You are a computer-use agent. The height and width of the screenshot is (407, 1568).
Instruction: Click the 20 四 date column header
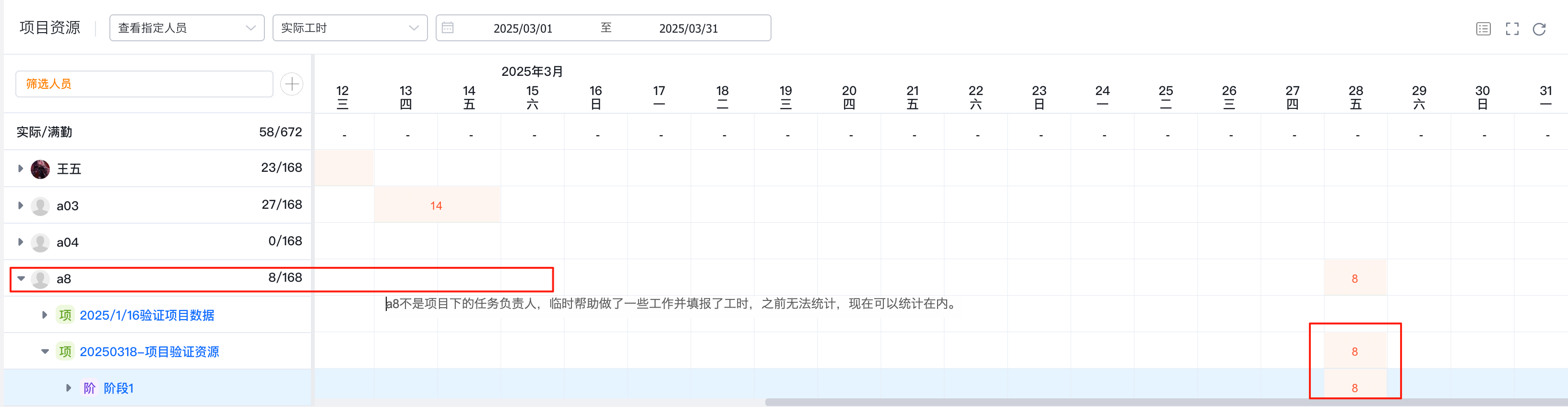(849, 97)
